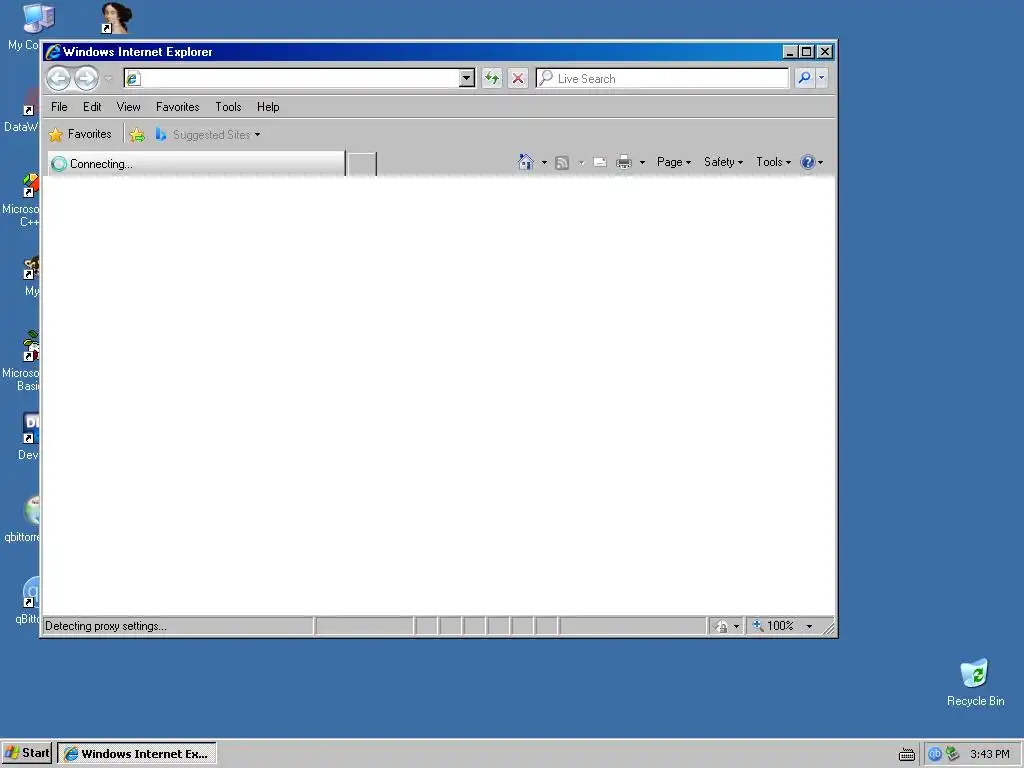Click the Back navigation arrow button
The height and width of the screenshot is (768, 1024).
point(59,79)
